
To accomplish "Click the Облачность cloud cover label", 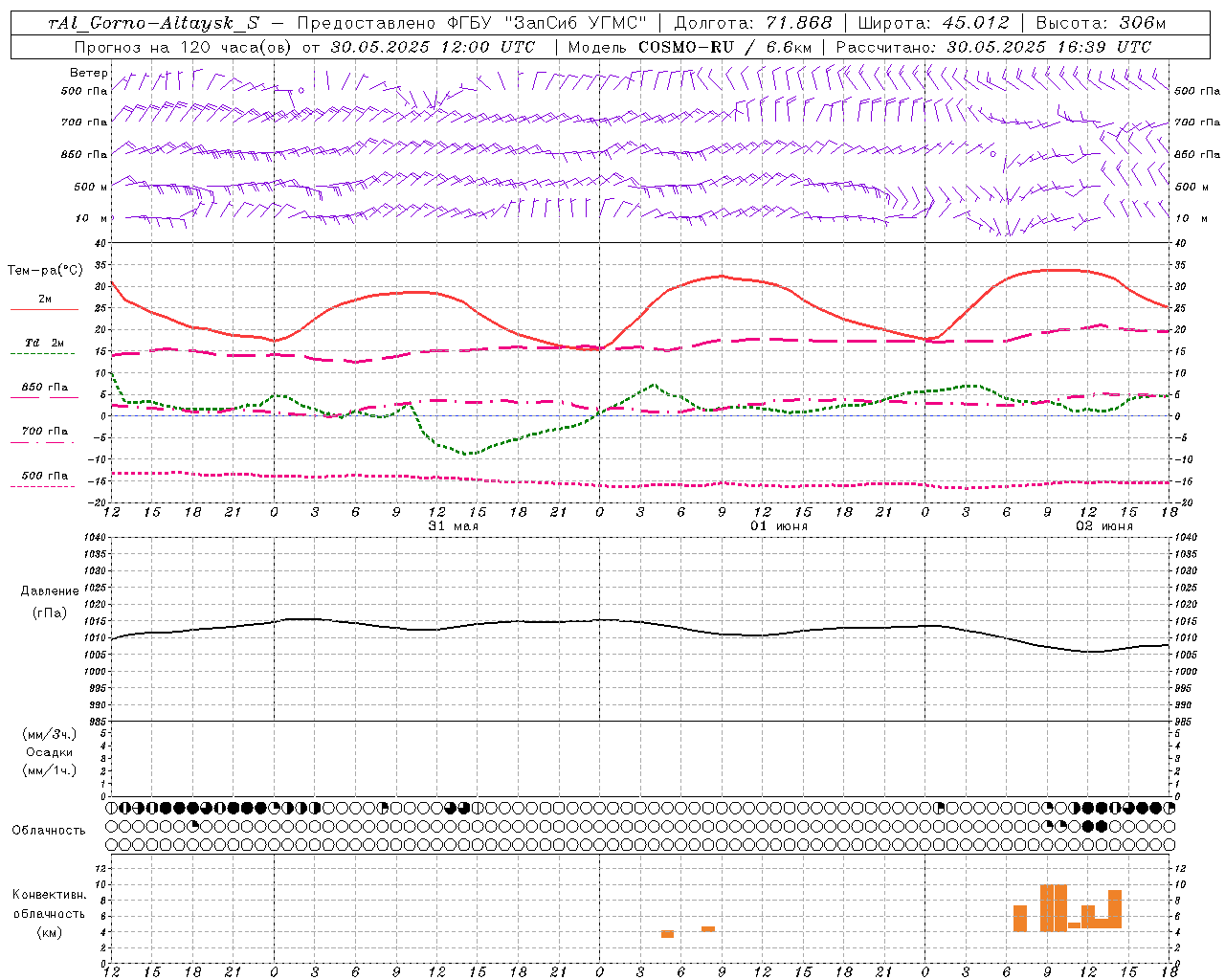I will click(49, 831).
